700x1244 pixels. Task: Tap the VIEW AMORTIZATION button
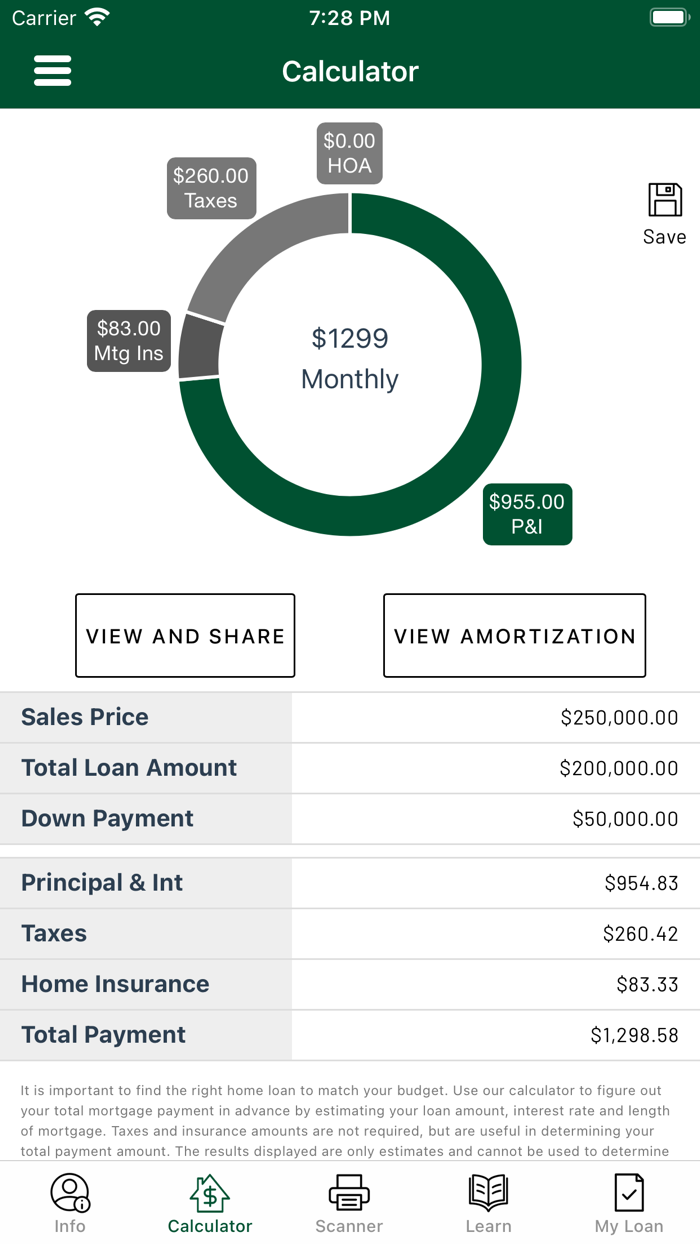514,635
